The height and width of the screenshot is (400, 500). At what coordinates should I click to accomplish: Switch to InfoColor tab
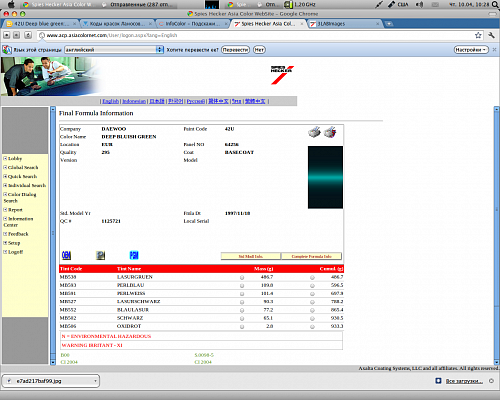[192, 24]
